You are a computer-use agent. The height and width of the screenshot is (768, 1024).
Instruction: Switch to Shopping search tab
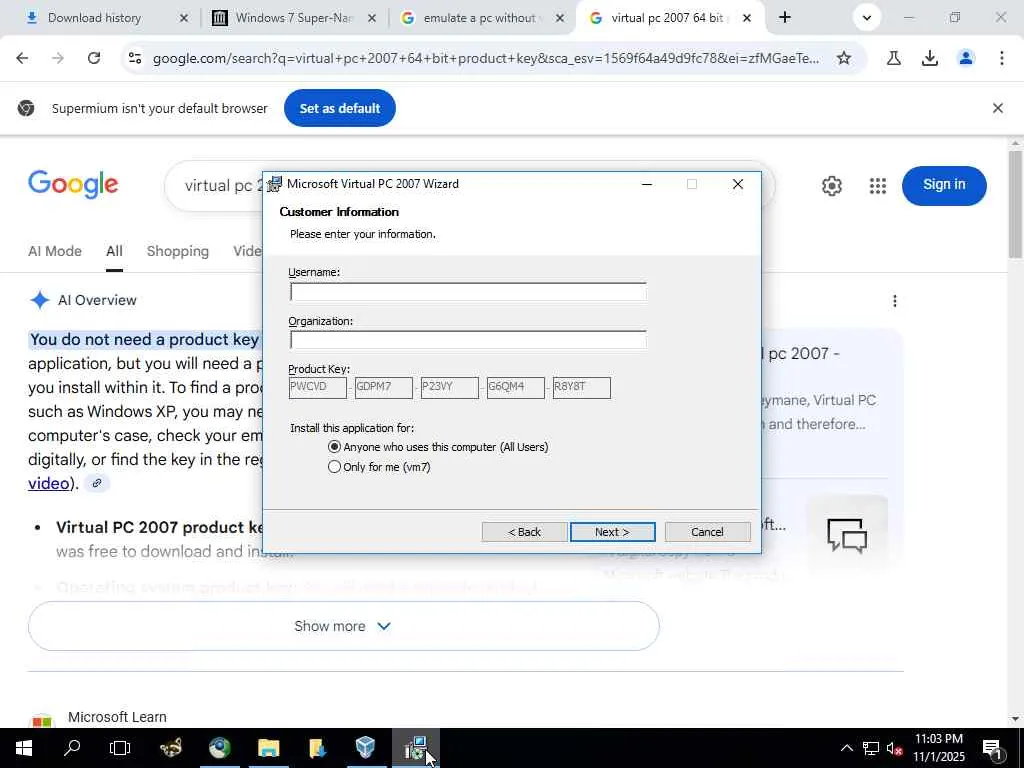coord(178,251)
